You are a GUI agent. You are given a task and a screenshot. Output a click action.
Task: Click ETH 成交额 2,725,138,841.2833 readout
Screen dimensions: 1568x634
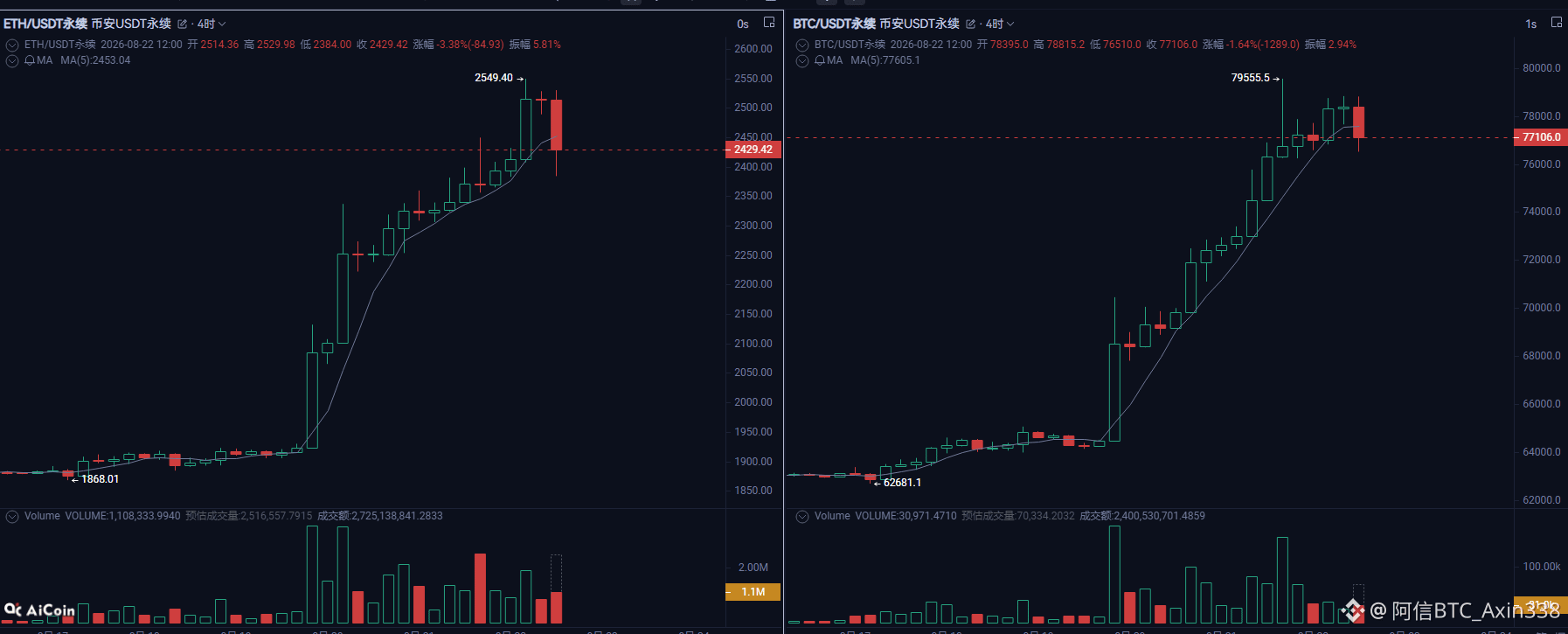tap(380, 516)
